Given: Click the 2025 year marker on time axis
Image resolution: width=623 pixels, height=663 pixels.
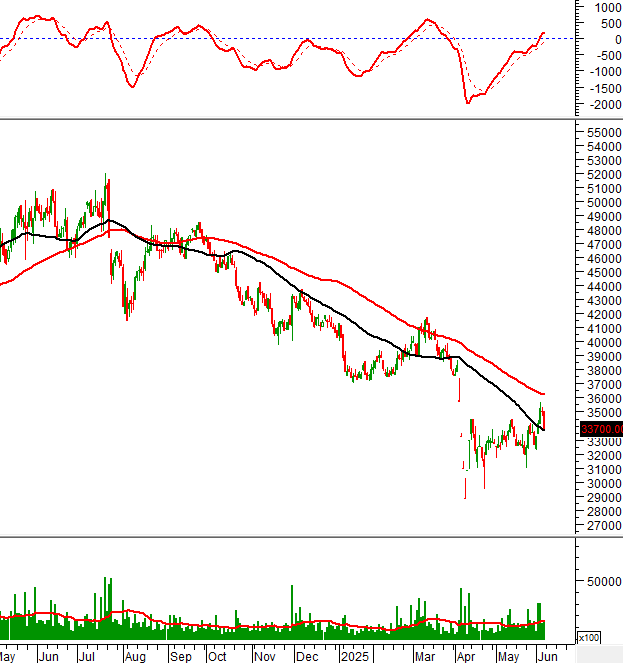Looking at the screenshot, I should coord(355,657).
